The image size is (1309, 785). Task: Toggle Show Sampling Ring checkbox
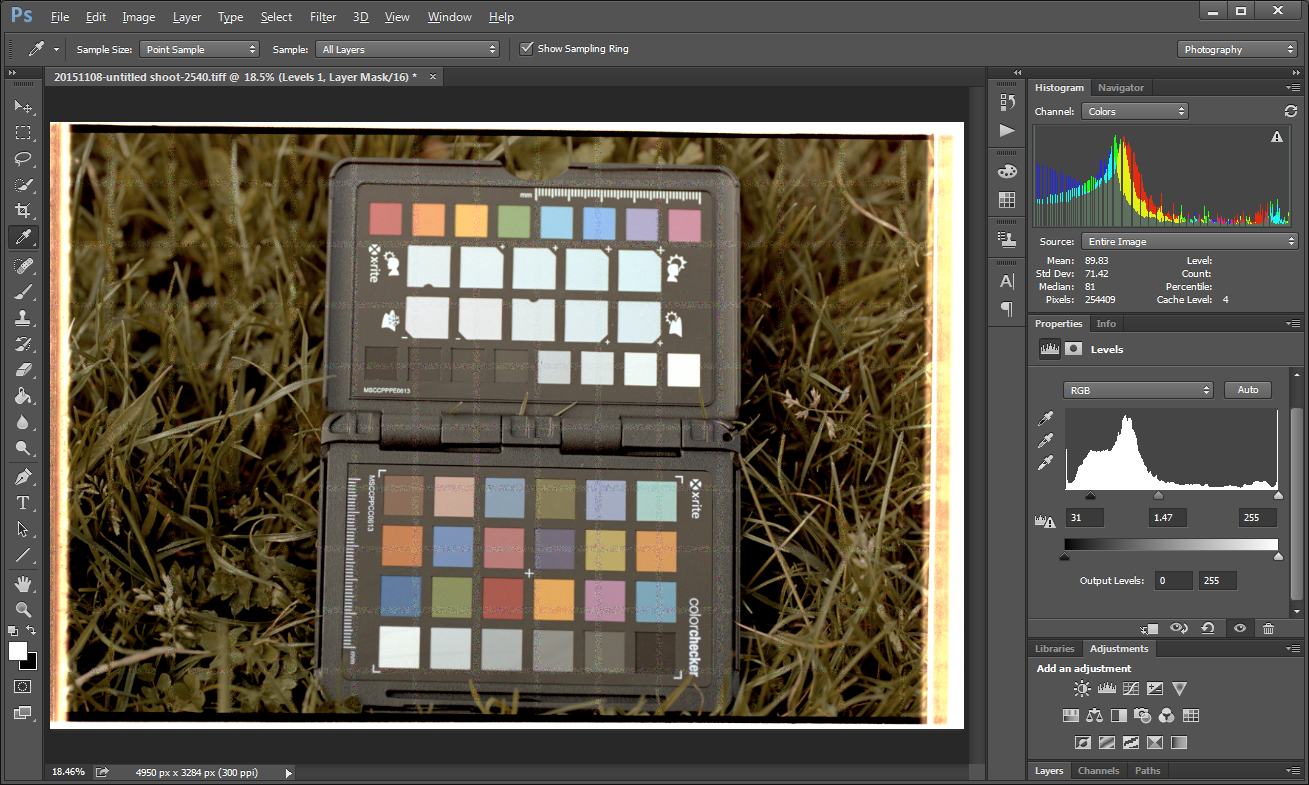[x=527, y=48]
